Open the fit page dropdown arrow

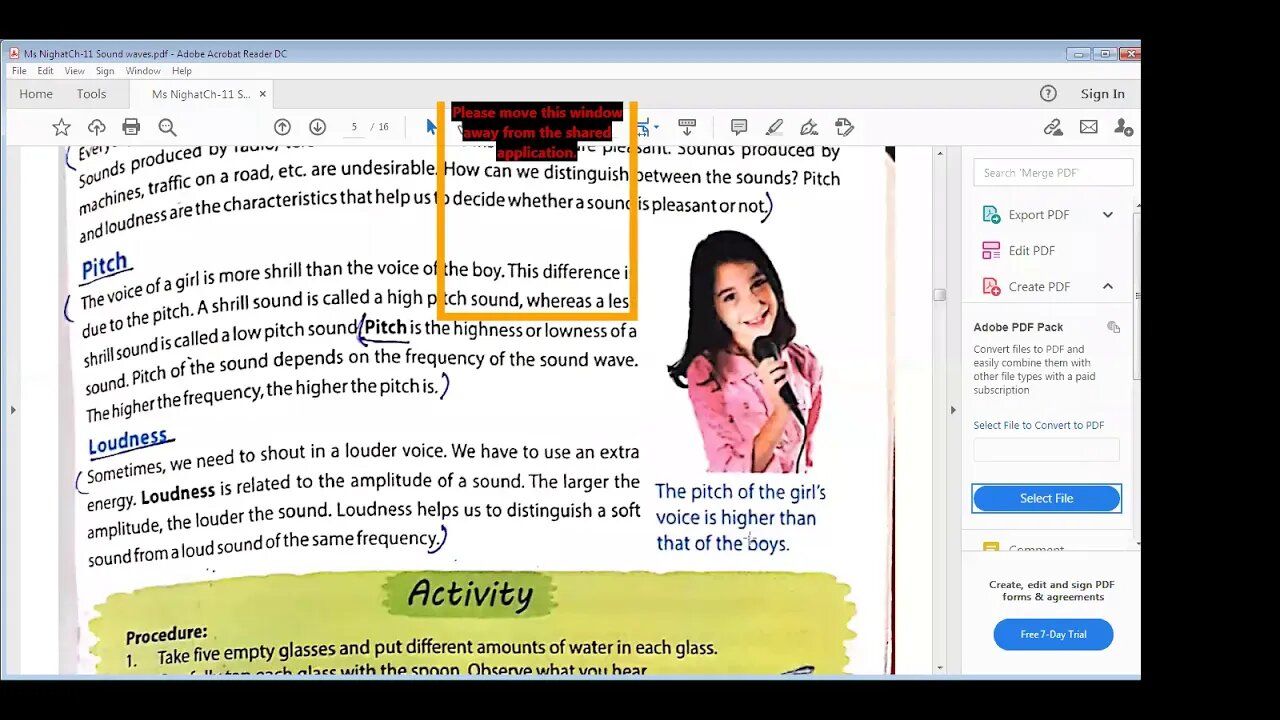coord(655,127)
